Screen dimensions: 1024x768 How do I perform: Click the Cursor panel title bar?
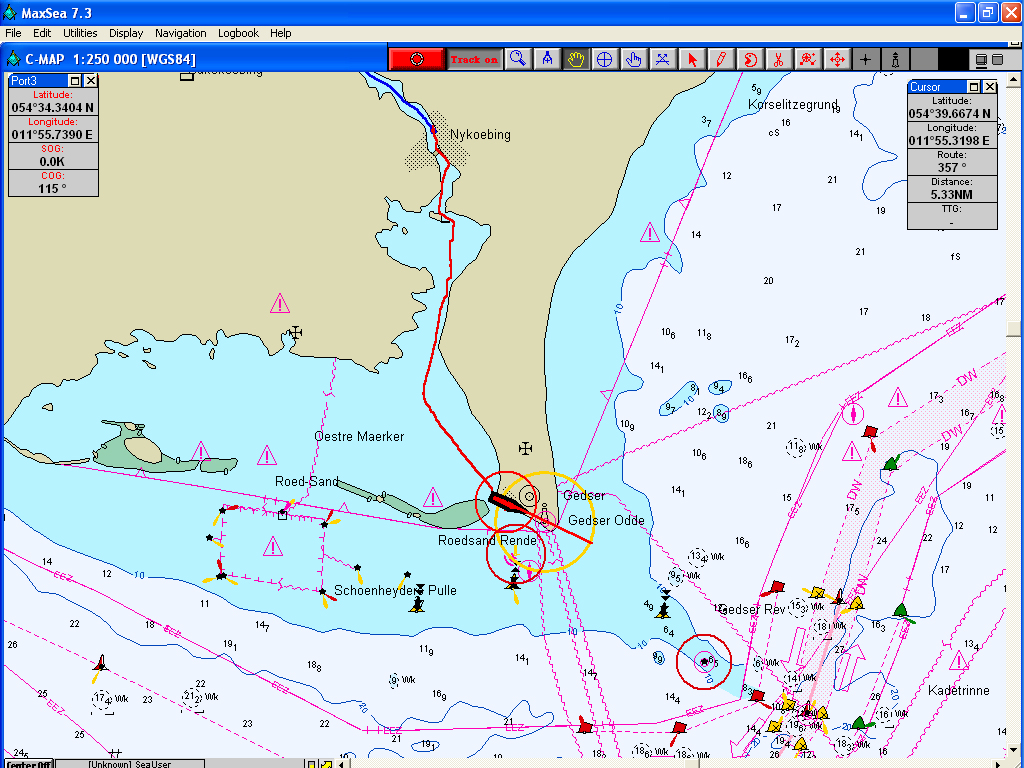tap(938, 87)
